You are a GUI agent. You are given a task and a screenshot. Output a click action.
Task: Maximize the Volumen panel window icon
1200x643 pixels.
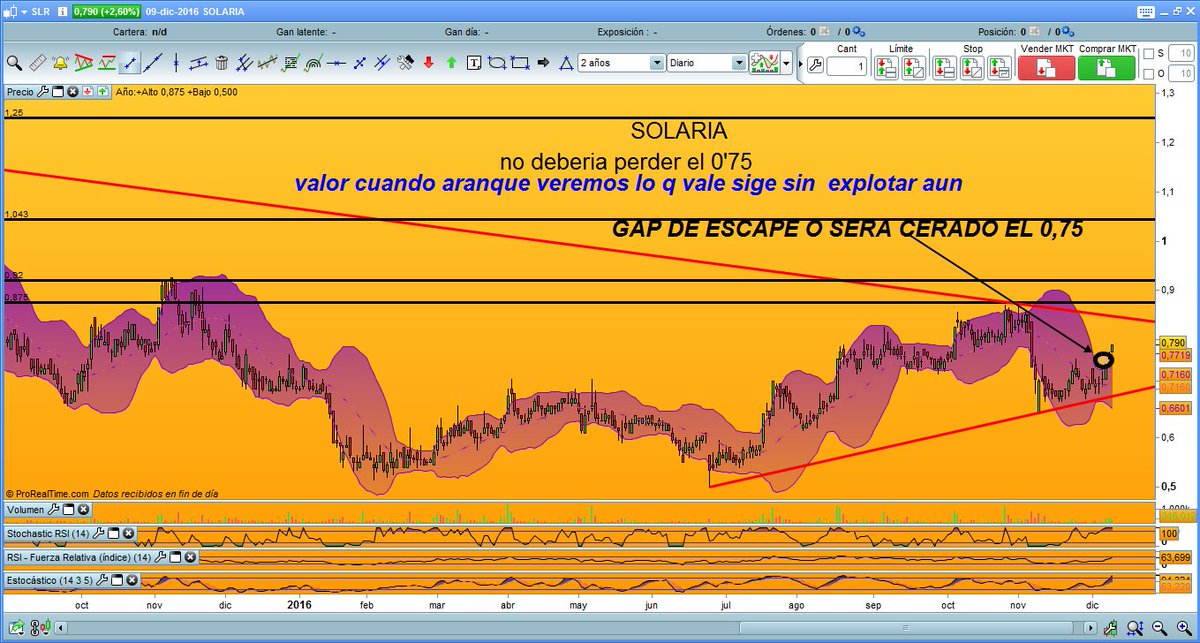68,510
